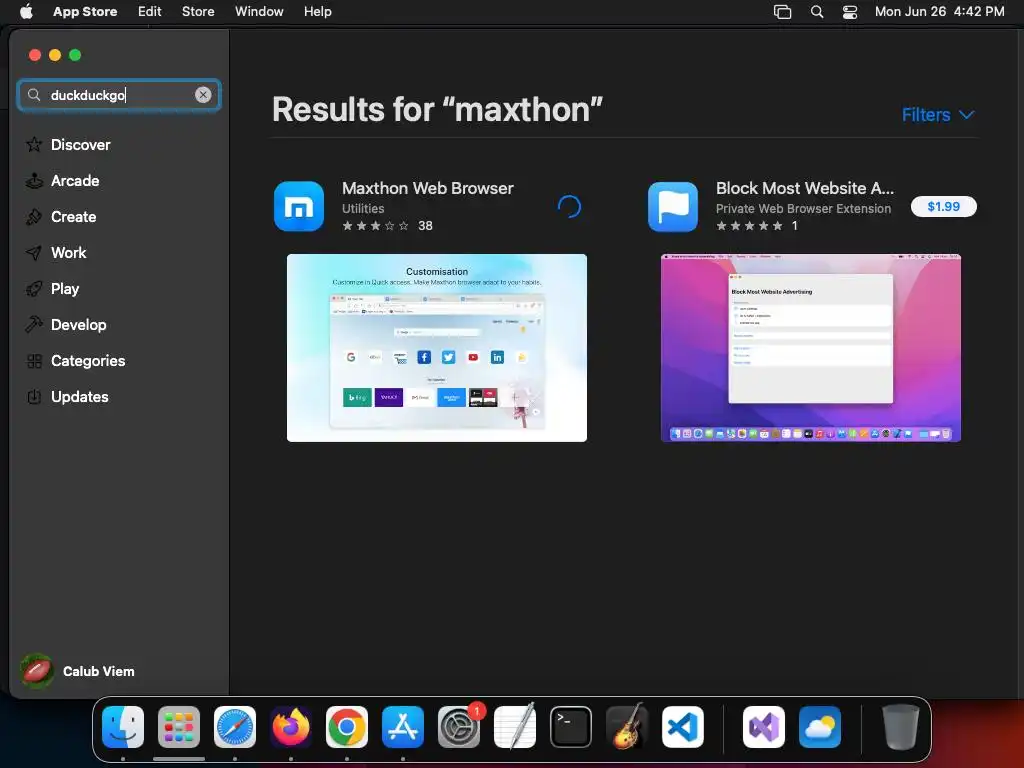1024x768 pixels.
Task: Open System Settings from the Dock
Action: click(459, 727)
